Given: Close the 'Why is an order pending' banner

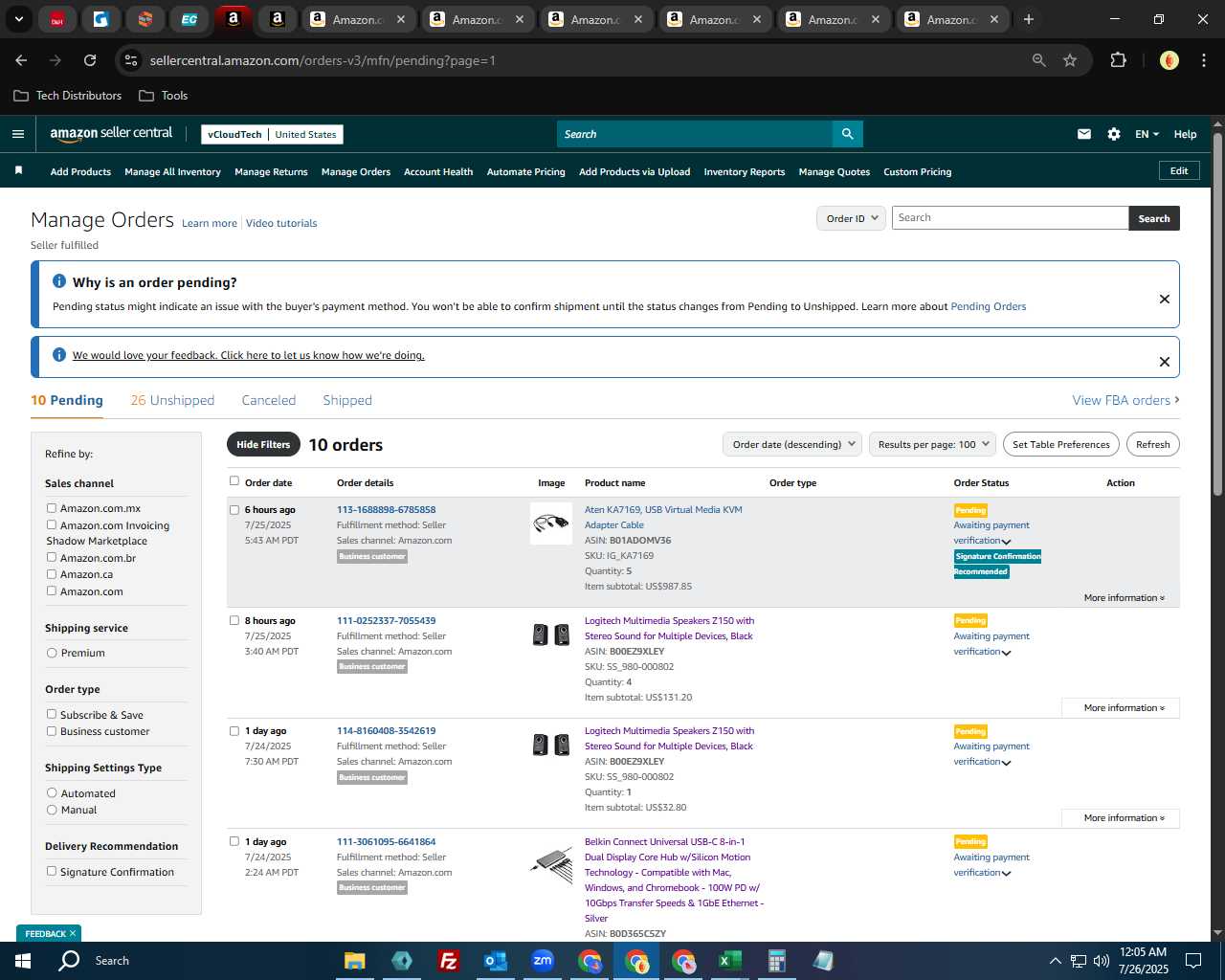Looking at the screenshot, I should [x=1165, y=299].
